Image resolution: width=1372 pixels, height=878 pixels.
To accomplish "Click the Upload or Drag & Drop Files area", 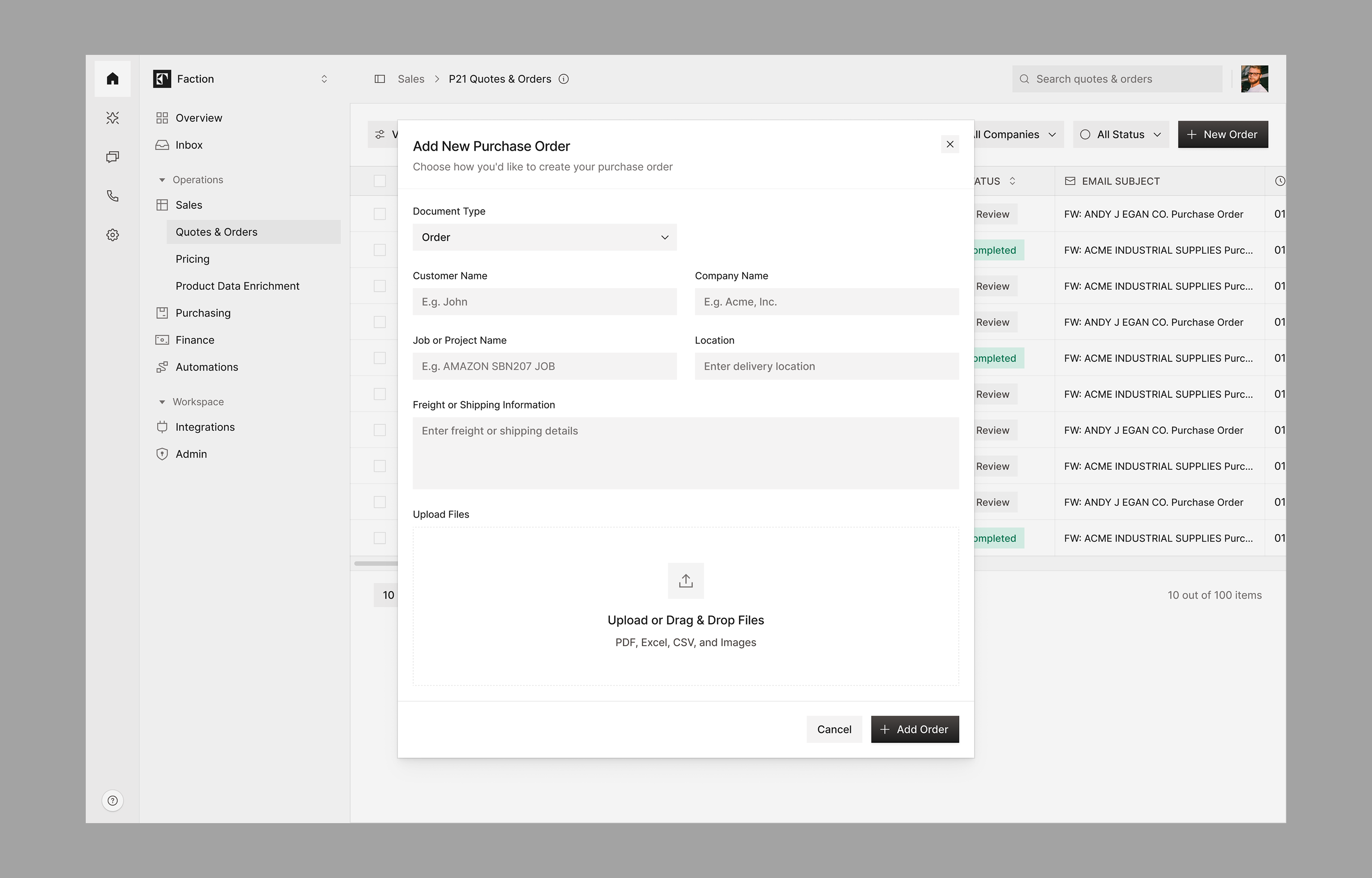I will pos(686,606).
